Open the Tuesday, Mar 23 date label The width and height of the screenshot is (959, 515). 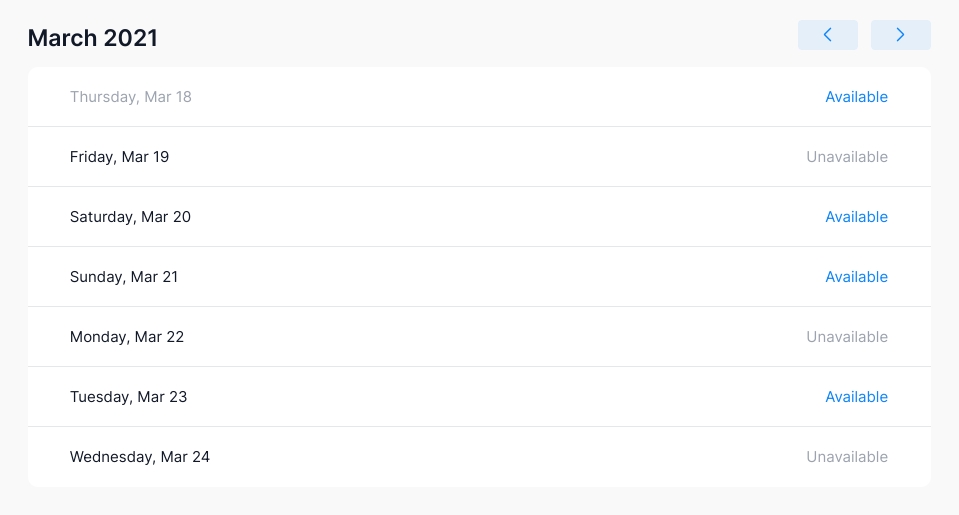click(128, 397)
